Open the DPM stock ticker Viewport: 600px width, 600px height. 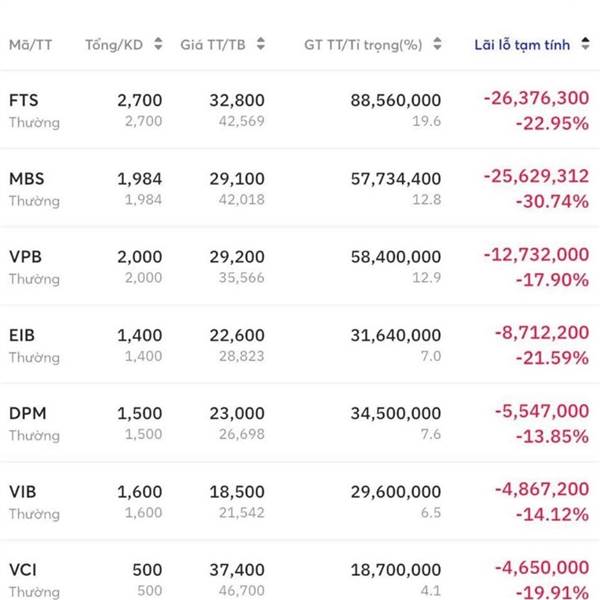[x=27, y=413]
